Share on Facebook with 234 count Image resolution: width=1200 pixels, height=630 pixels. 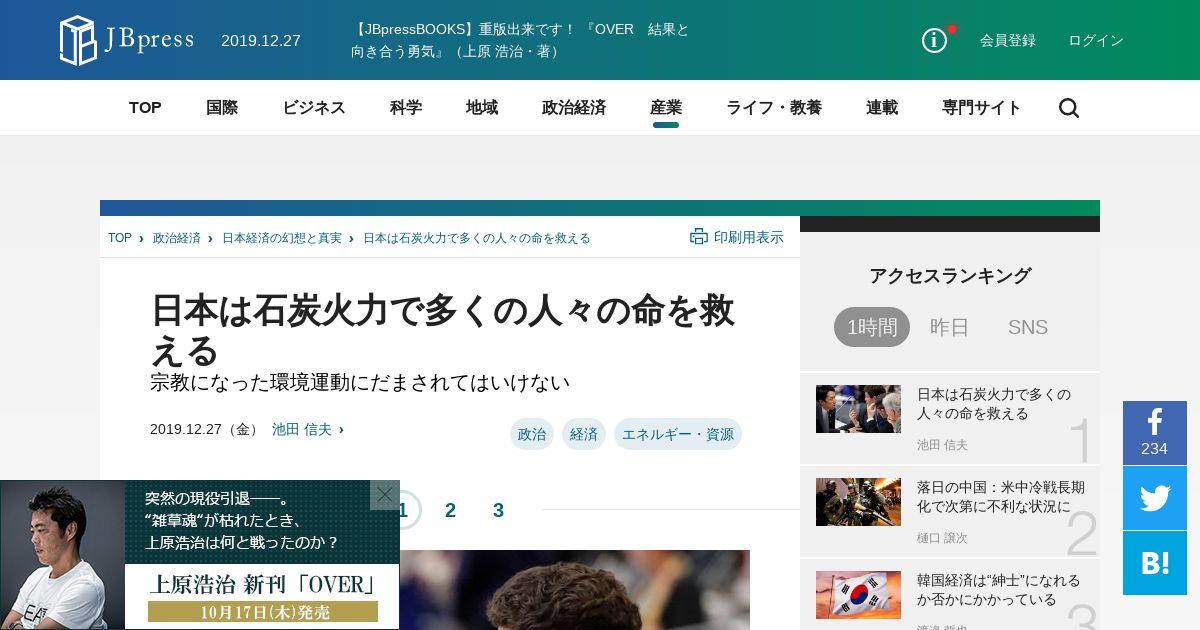pos(1155,433)
